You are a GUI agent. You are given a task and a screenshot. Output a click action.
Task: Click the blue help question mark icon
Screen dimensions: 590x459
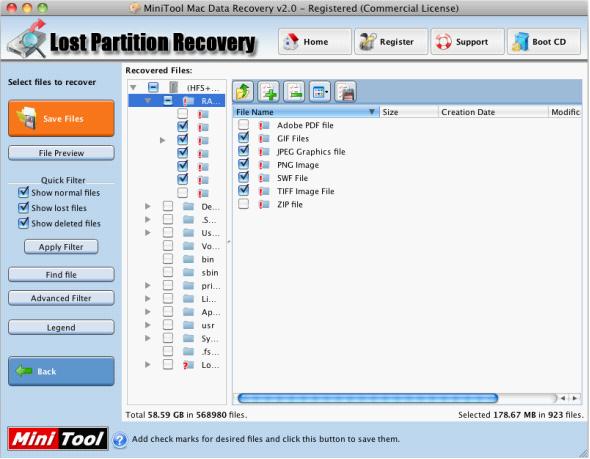pos(120,440)
